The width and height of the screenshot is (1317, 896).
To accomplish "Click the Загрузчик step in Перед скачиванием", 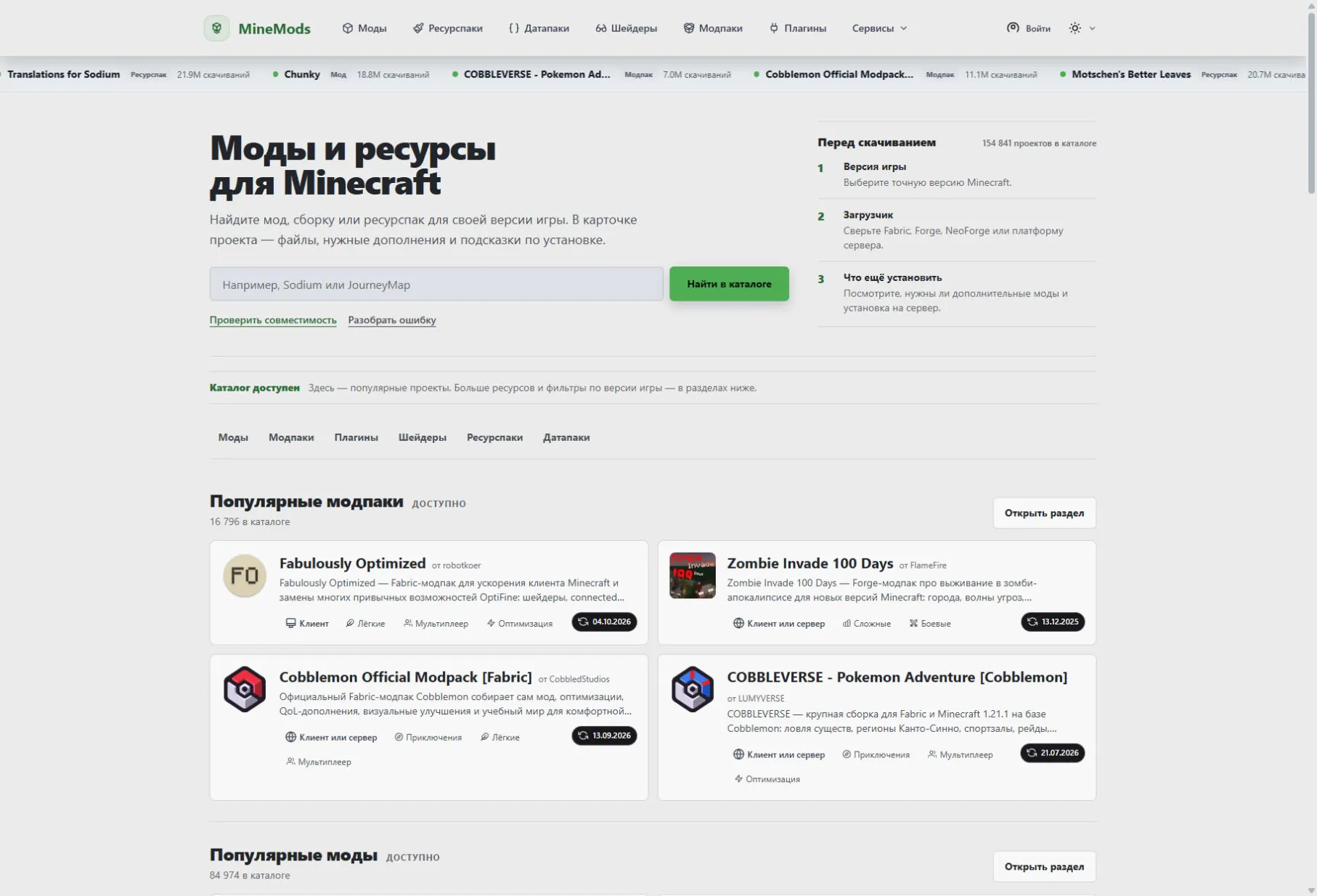I will [x=957, y=229].
